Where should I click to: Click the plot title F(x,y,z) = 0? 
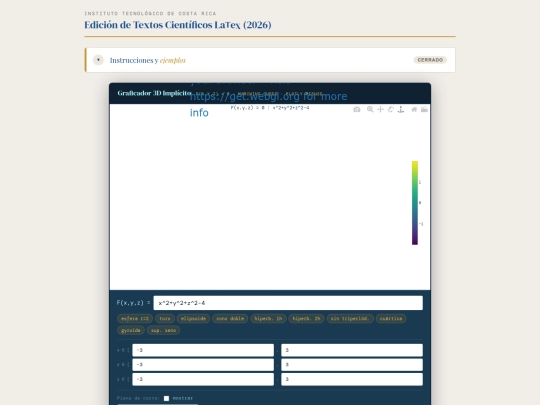270,108
